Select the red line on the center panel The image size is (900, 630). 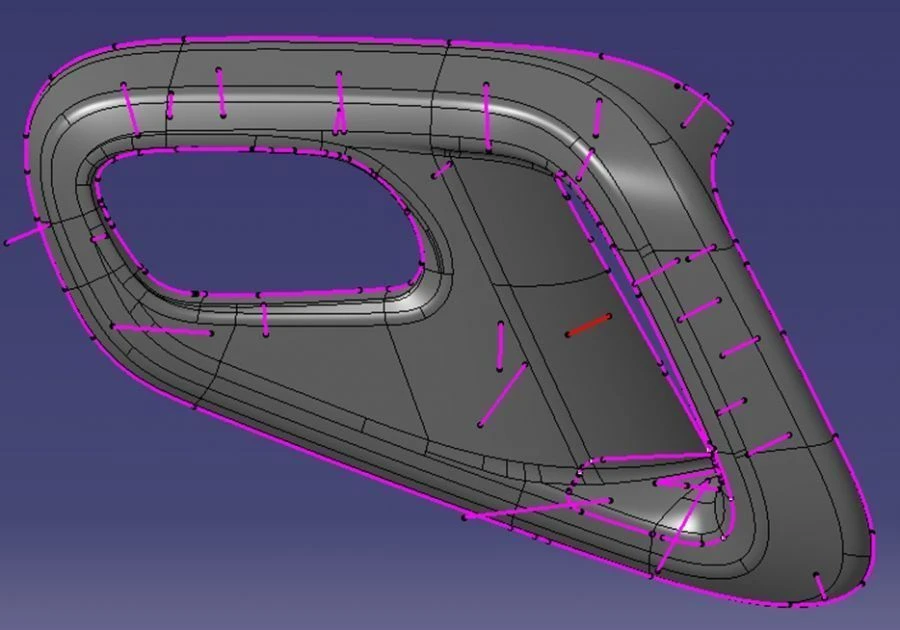pos(589,325)
